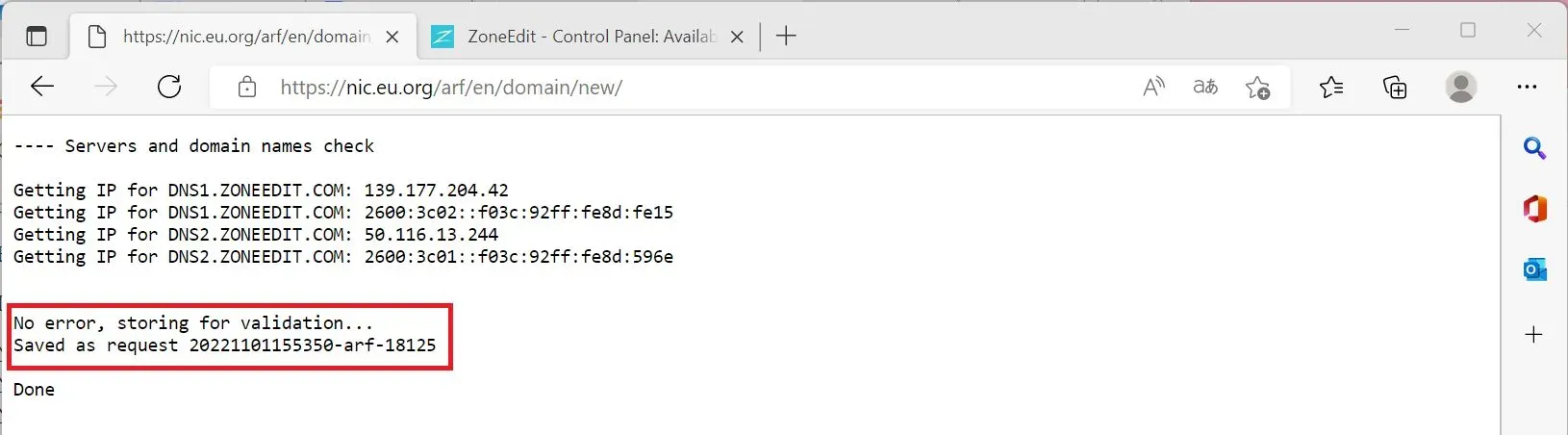Launch Office from the sidebar

pyautogui.click(x=1534, y=208)
